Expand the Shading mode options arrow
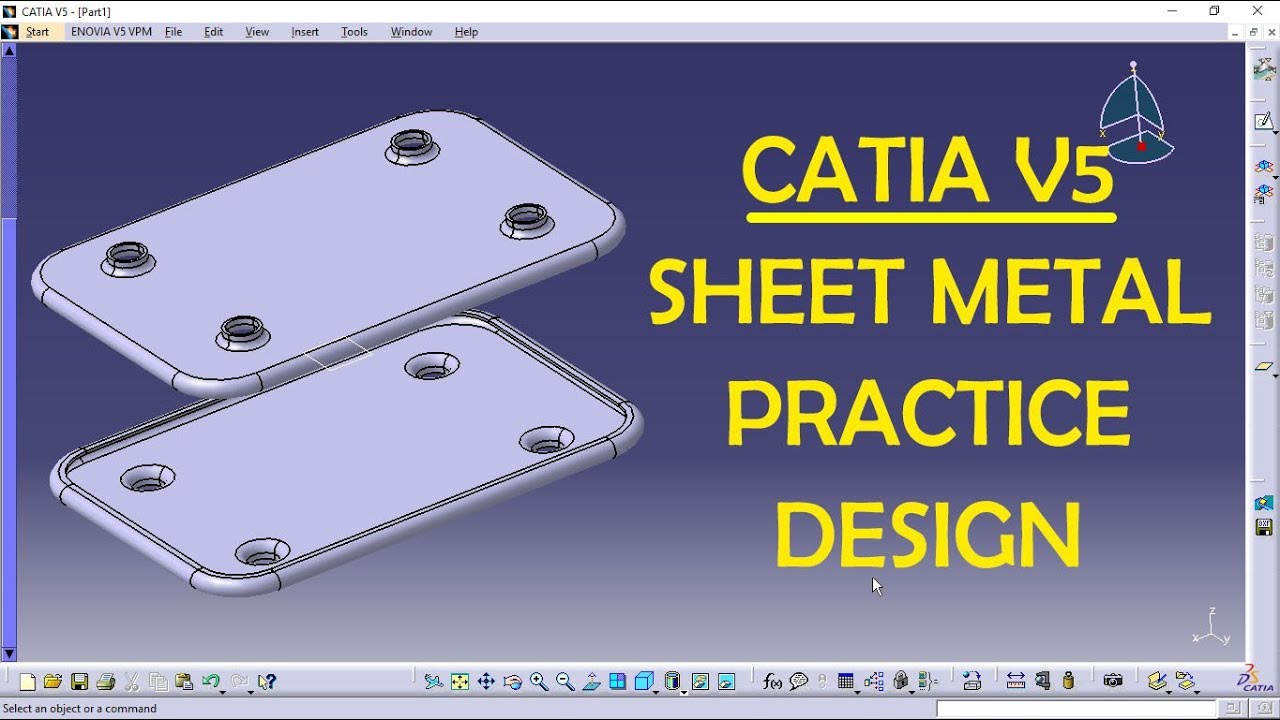This screenshot has width=1280, height=720. 685,691
